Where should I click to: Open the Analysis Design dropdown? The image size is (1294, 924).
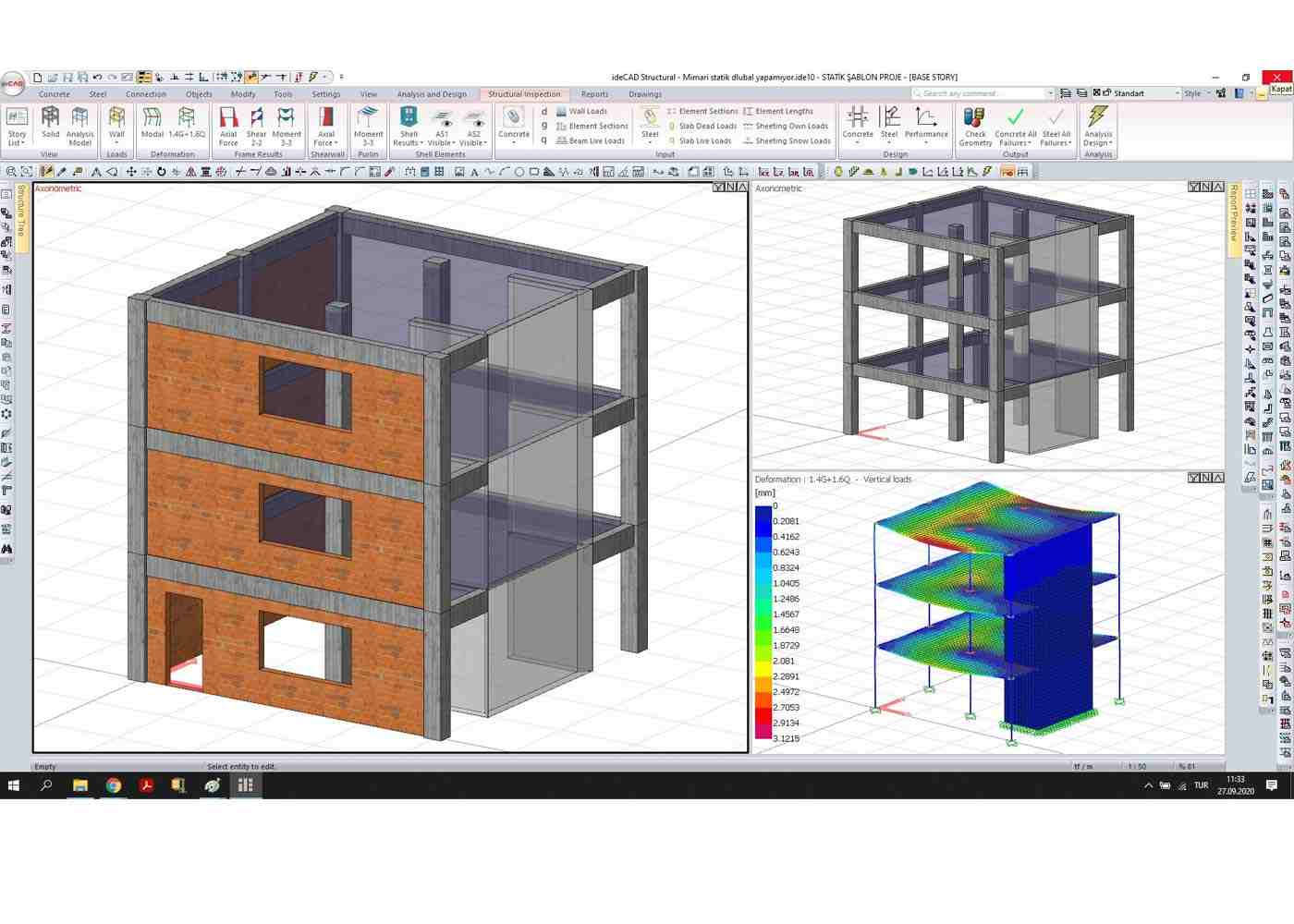tap(1098, 126)
